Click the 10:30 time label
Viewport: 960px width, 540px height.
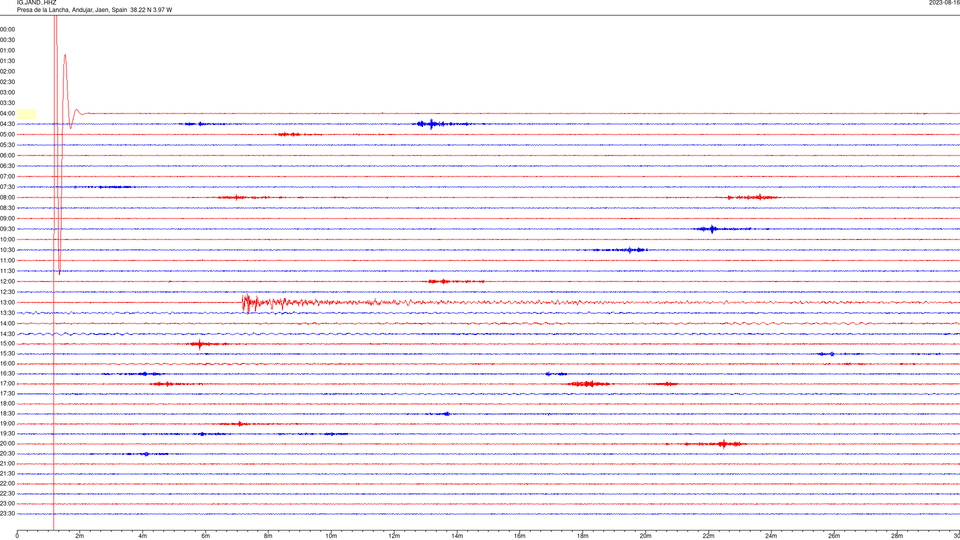(7, 250)
